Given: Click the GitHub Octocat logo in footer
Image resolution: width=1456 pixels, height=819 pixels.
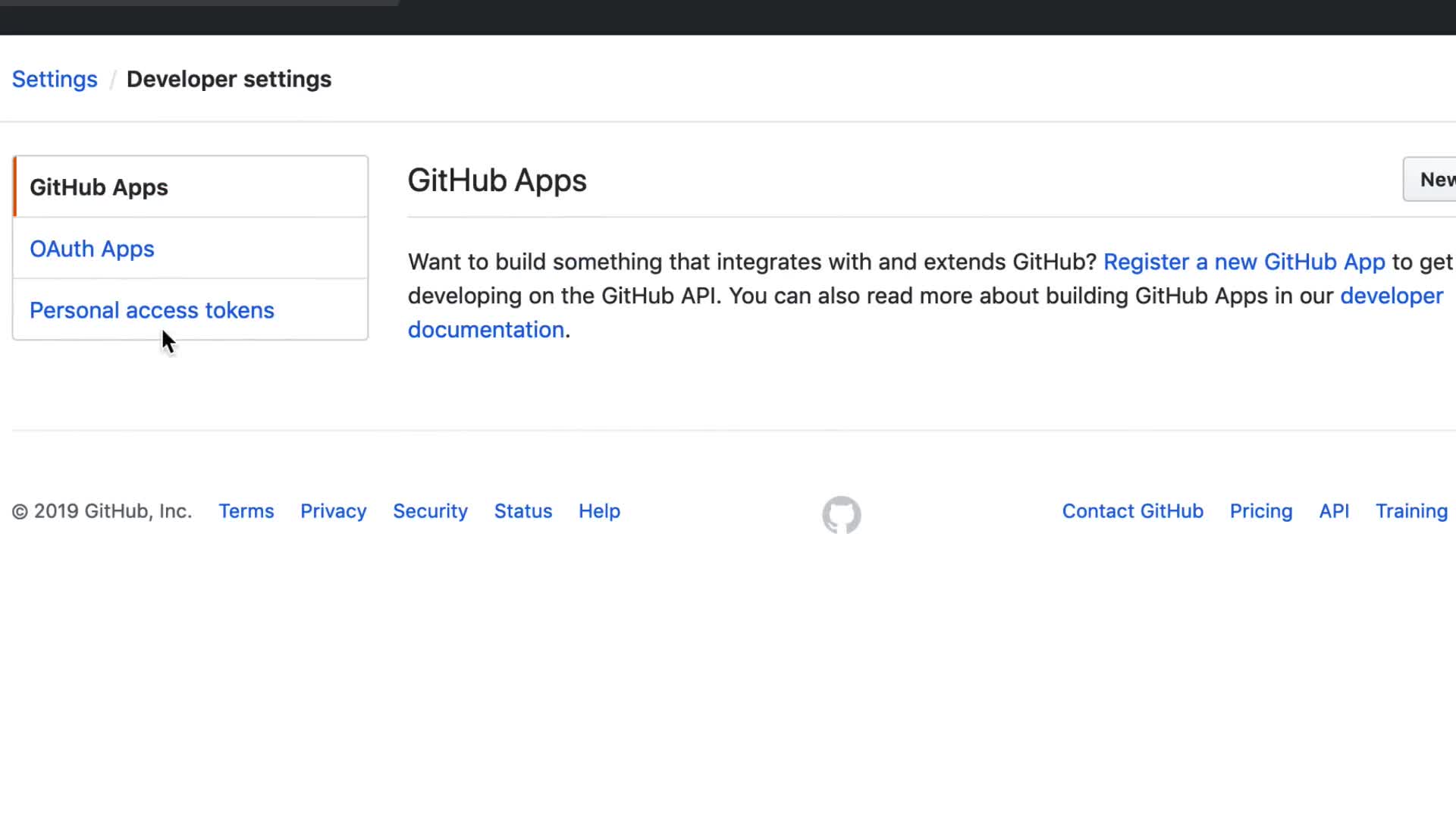Looking at the screenshot, I should click(x=841, y=515).
